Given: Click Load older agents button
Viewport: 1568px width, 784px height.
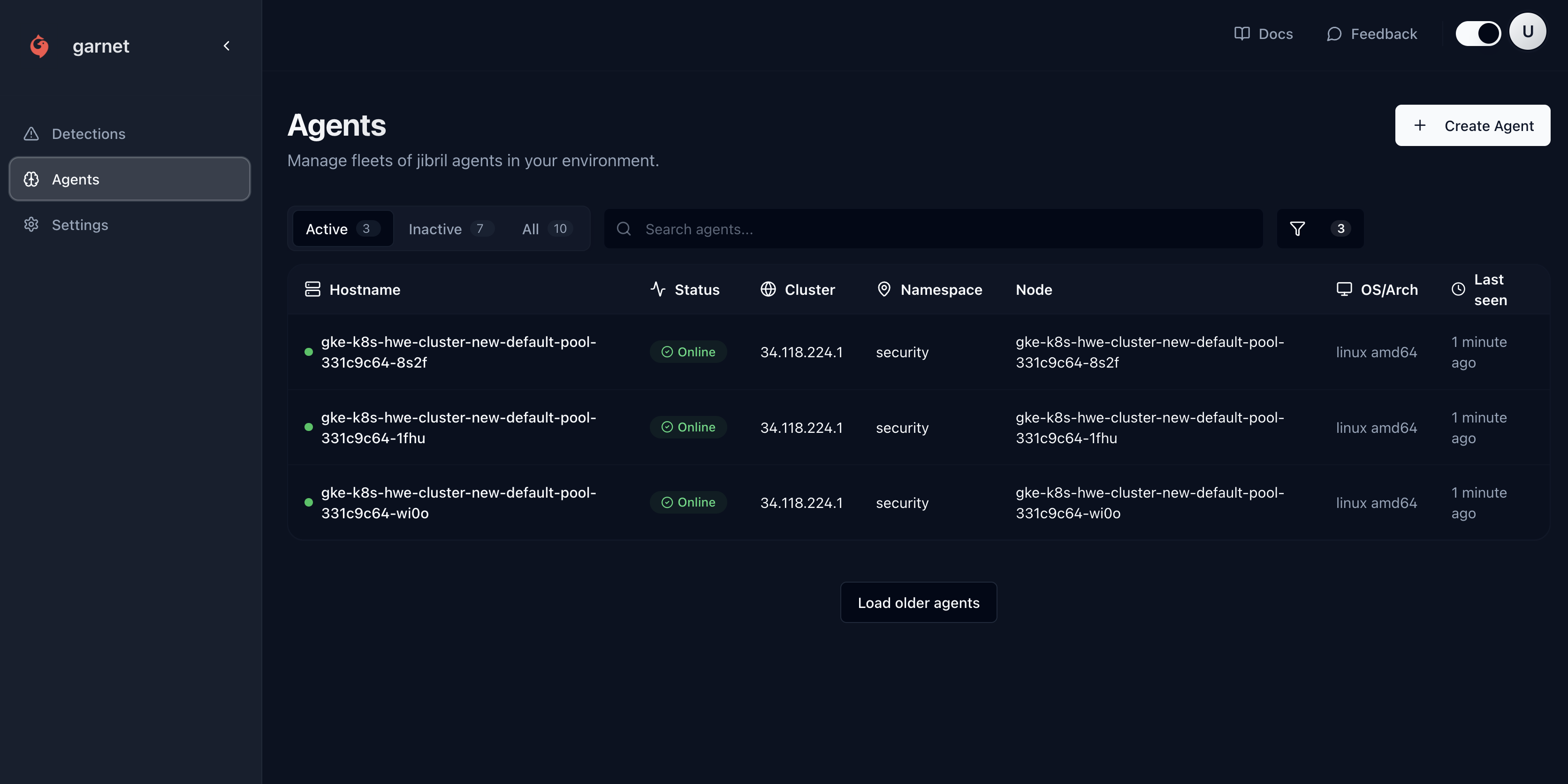Looking at the screenshot, I should tap(918, 602).
